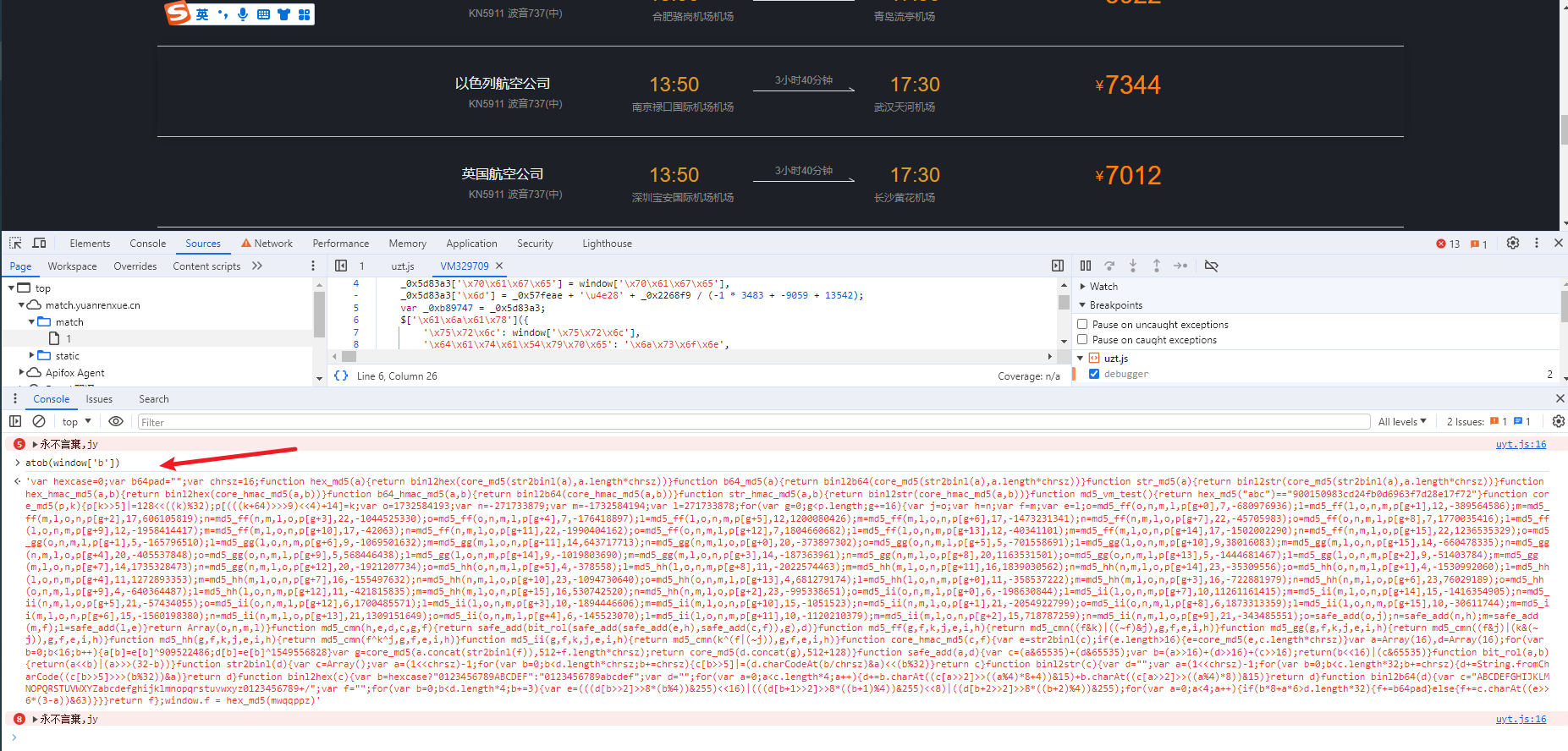This screenshot has width=1568, height=751.
Task: Hide the debugger sidebar pane
Action: [1058, 266]
